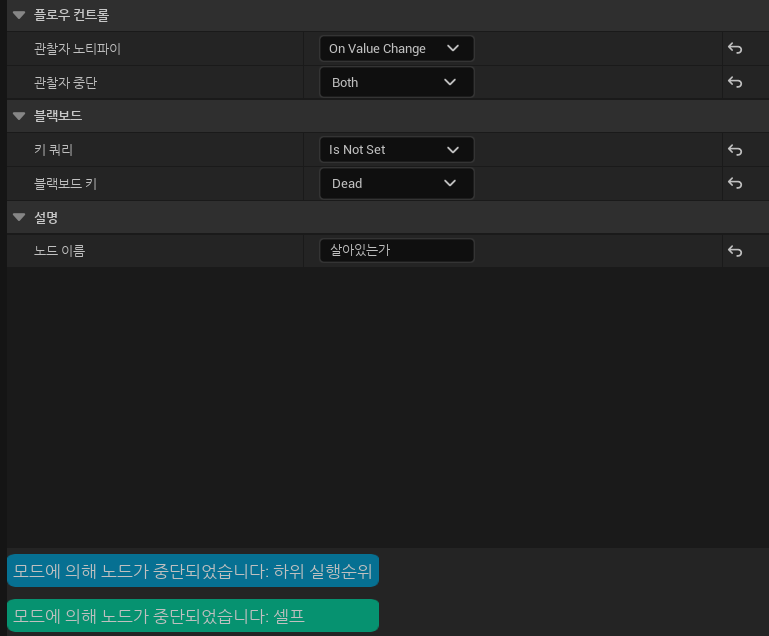
Task: Collapse the 블랙보드 section
Action: point(19,116)
